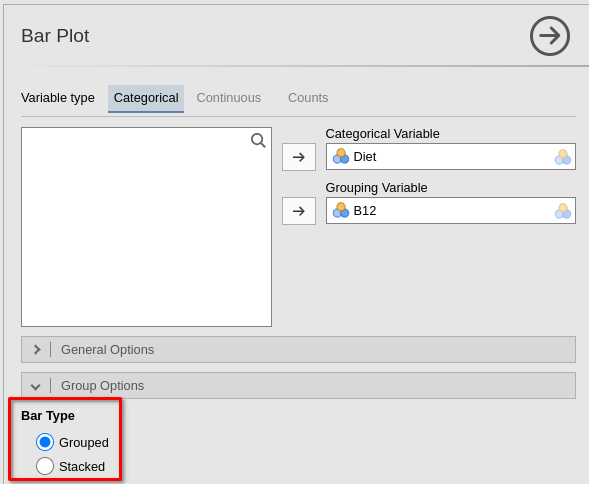Select the Grouped bar type
Screen dimensions: 589x484
click(x=45, y=442)
